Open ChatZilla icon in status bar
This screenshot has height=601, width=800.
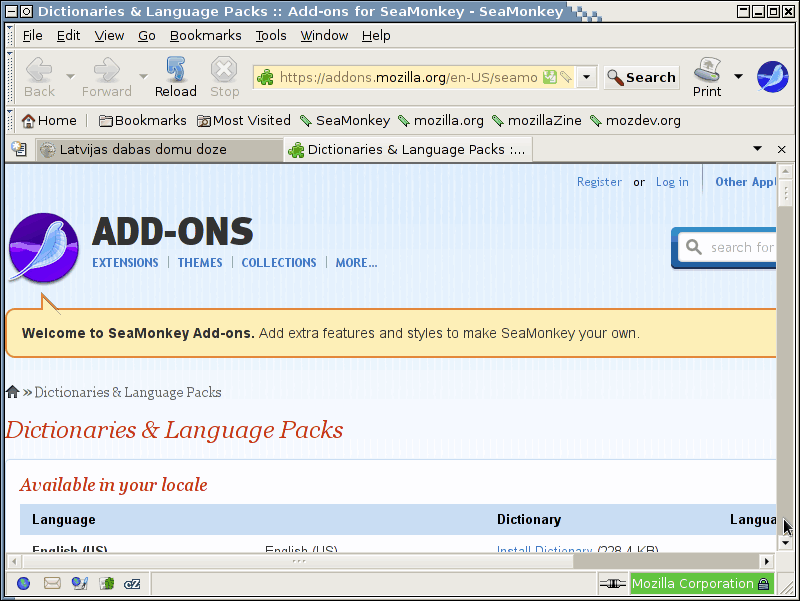(x=132, y=584)
